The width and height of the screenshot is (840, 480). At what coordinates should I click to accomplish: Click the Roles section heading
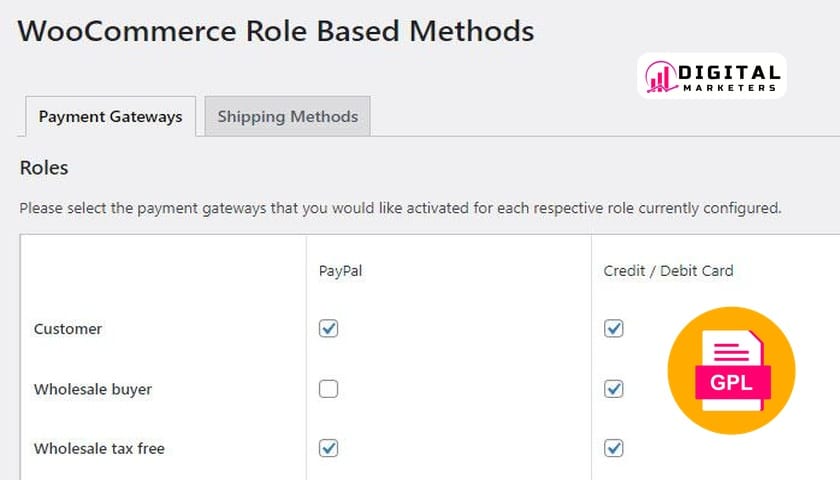click(x=44, y=167)
